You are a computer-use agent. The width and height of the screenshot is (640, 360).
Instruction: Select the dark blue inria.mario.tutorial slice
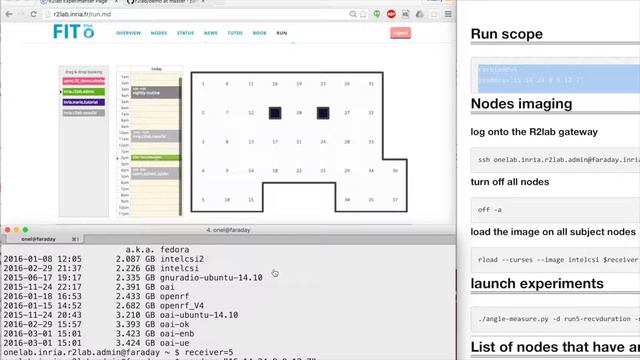tap(84, 102)
